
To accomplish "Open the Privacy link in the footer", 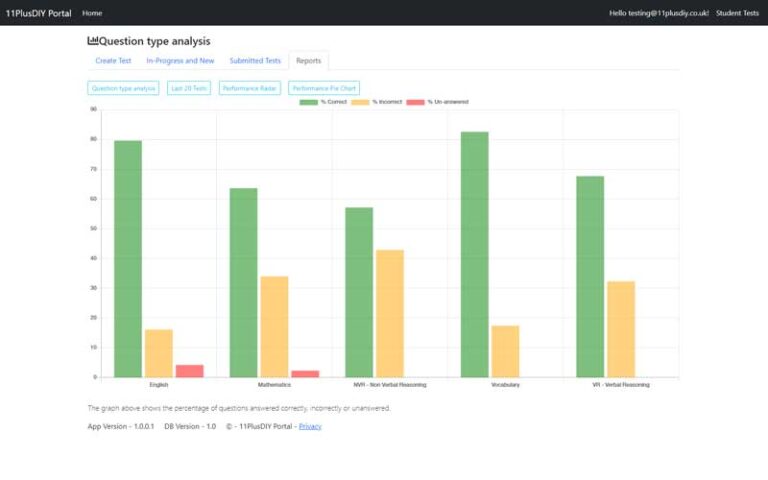I will click(x=310, y=426).
